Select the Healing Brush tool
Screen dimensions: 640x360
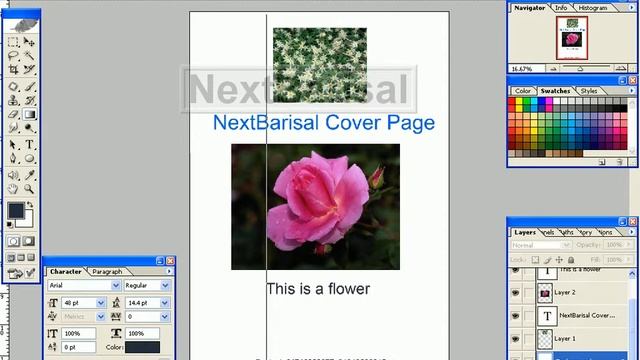tap(13, 87)
